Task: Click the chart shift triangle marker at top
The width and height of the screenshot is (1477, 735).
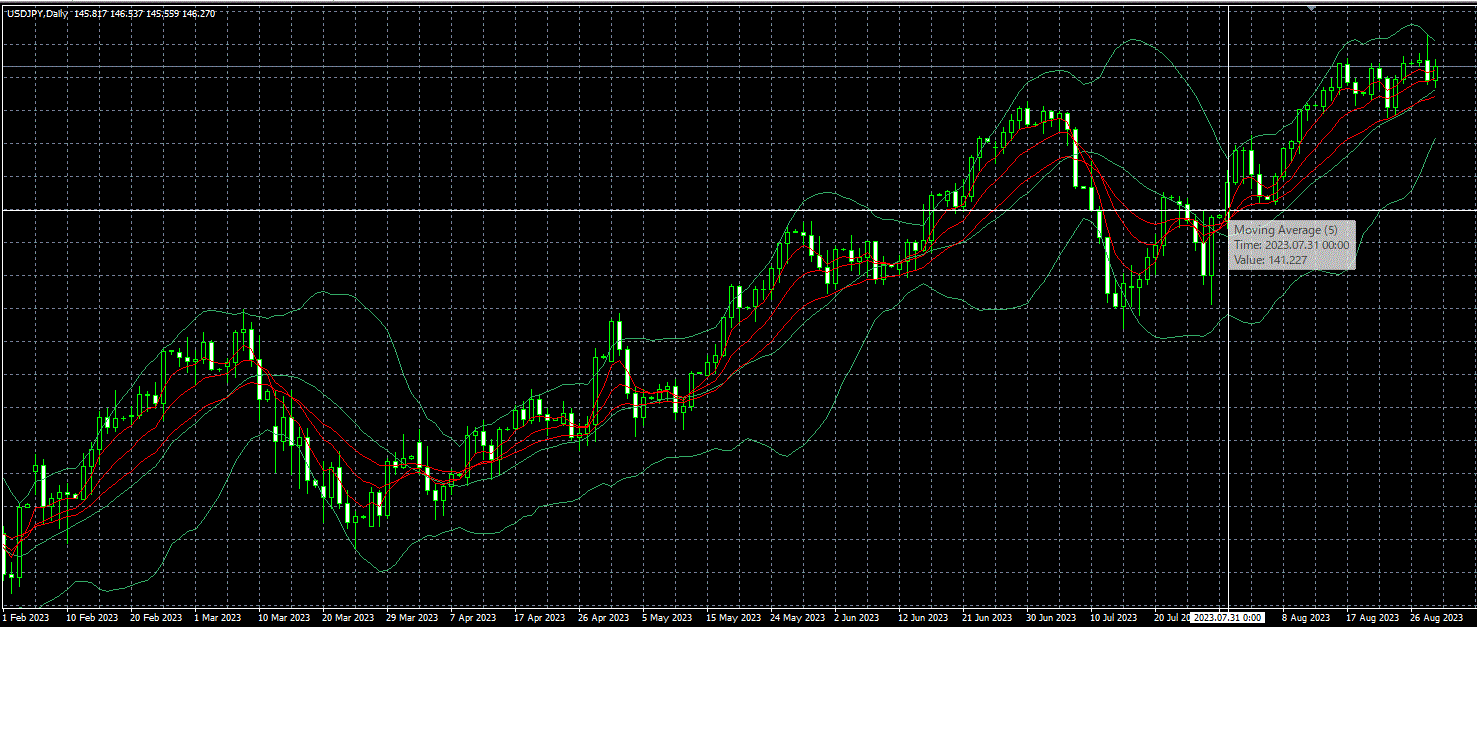Action: coord(1311,8)
